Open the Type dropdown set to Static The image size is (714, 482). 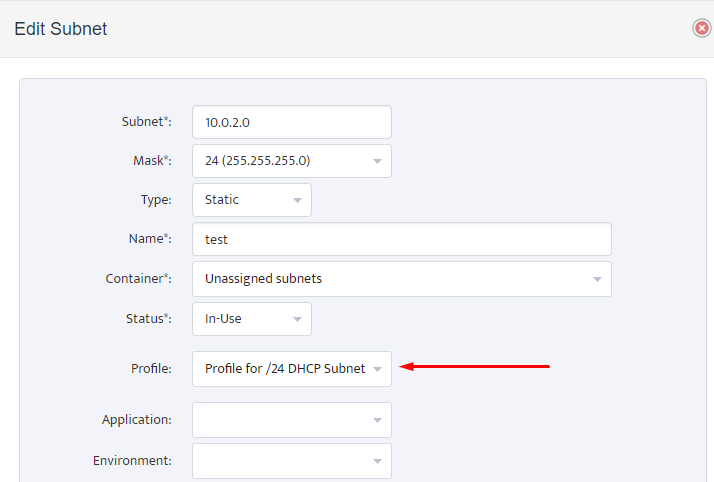click(x=252, y=200)
